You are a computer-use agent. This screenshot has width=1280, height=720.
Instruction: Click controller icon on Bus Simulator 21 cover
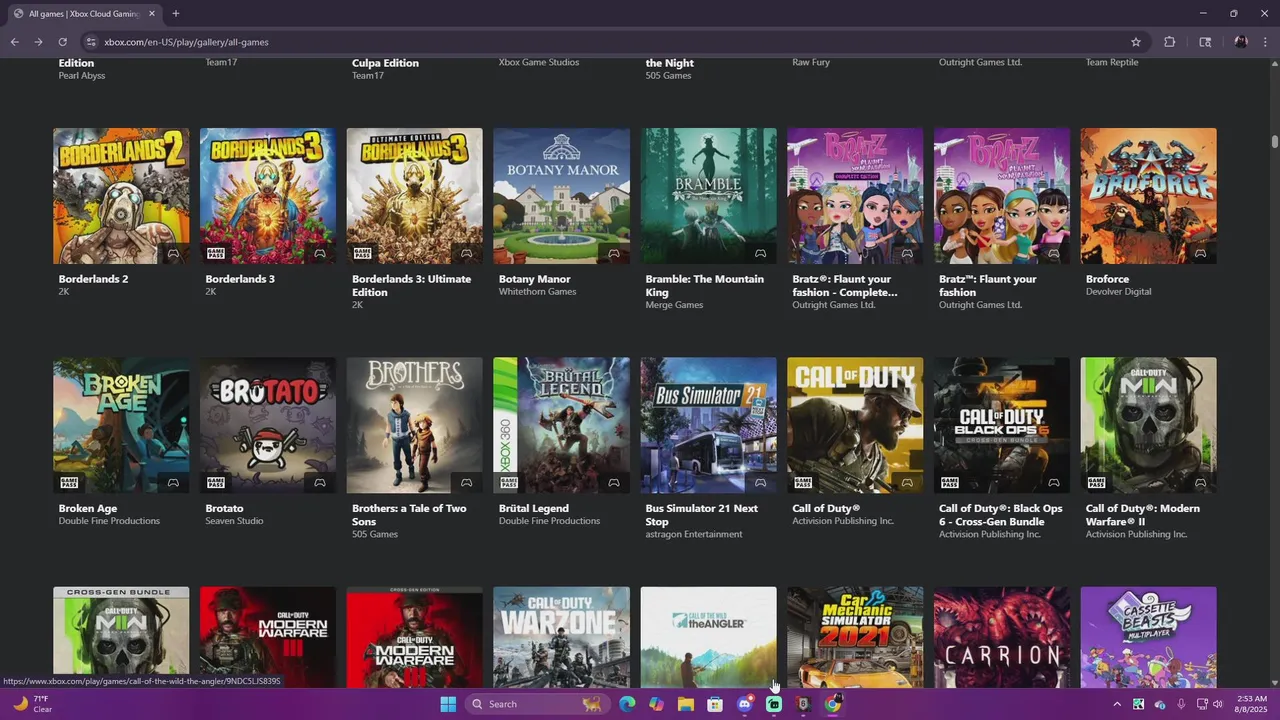(x=760, y=483)
